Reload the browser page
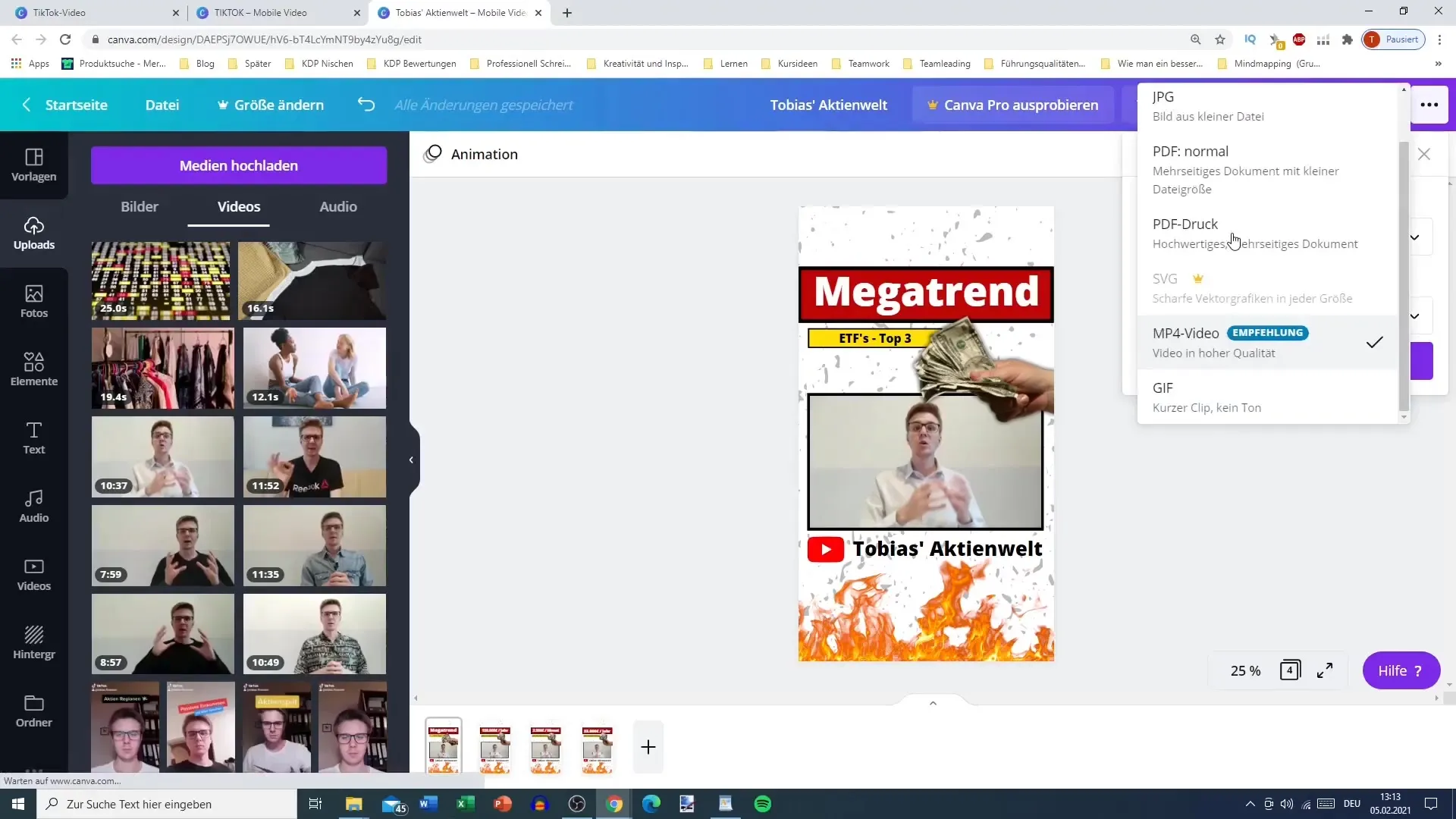This screenshot has width=1456, height=819. coord(65,39)
